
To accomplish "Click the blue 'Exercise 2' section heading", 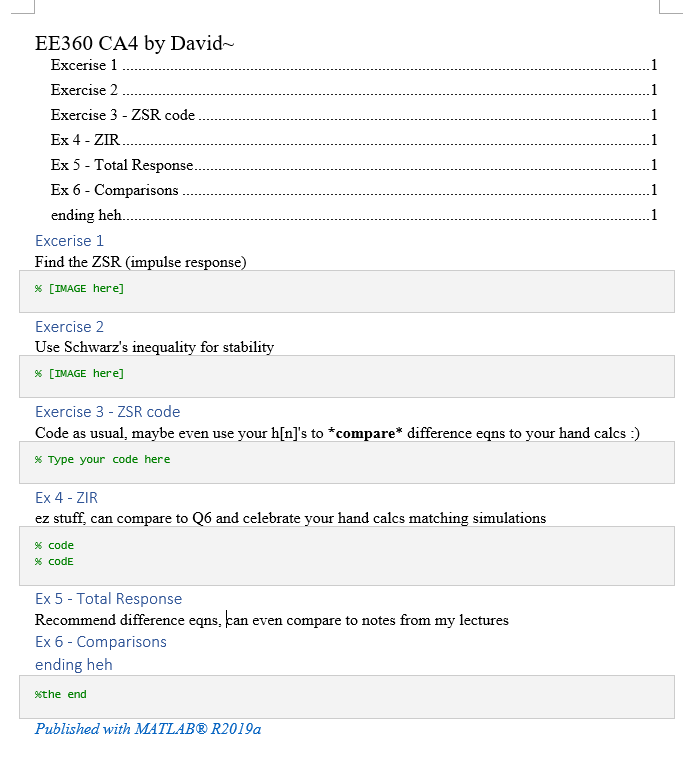I will [x=69, y=327].
